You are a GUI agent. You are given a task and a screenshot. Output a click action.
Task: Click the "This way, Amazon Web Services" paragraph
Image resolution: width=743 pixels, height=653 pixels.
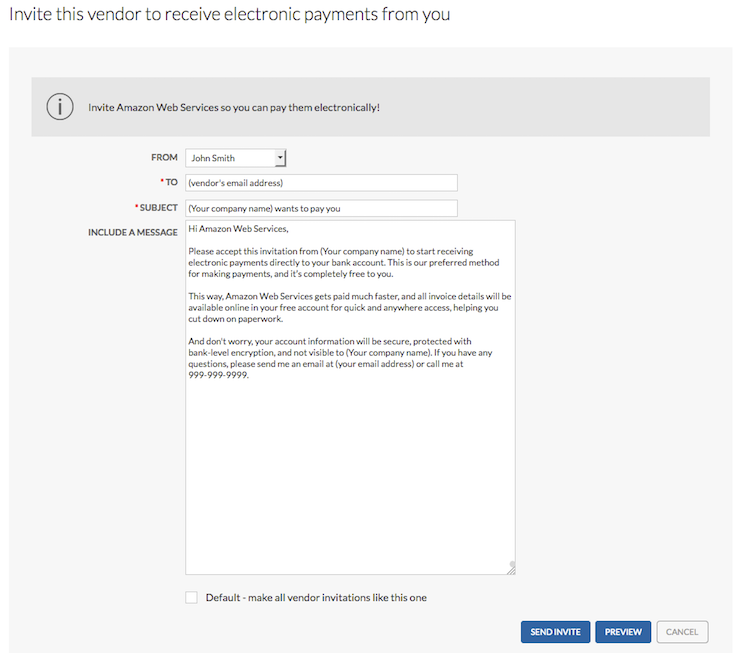[350, 308]
